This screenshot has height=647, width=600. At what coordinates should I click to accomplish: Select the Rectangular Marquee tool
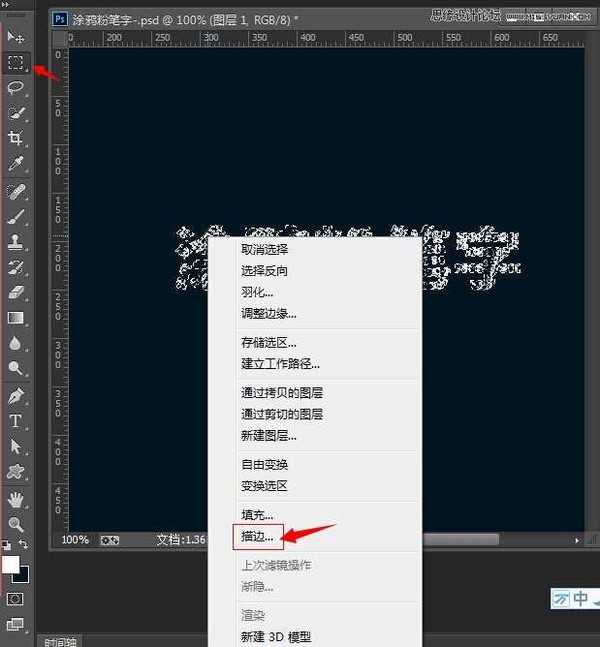16,62
